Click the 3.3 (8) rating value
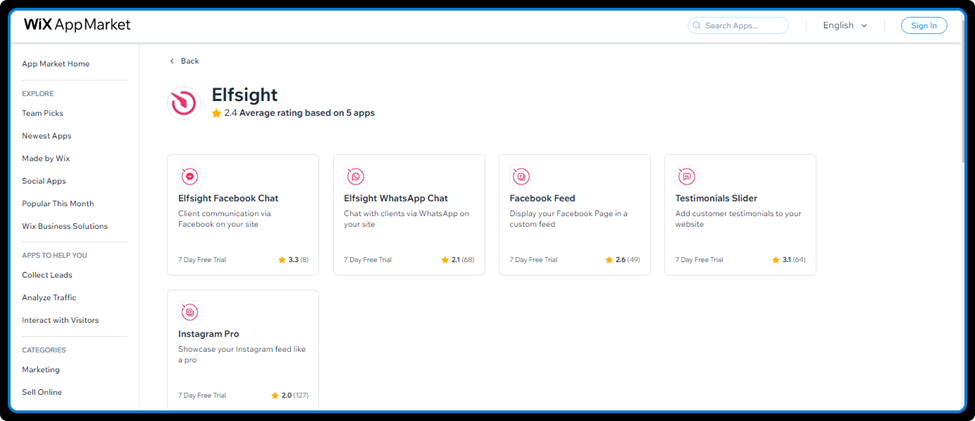 pos(298,260)
